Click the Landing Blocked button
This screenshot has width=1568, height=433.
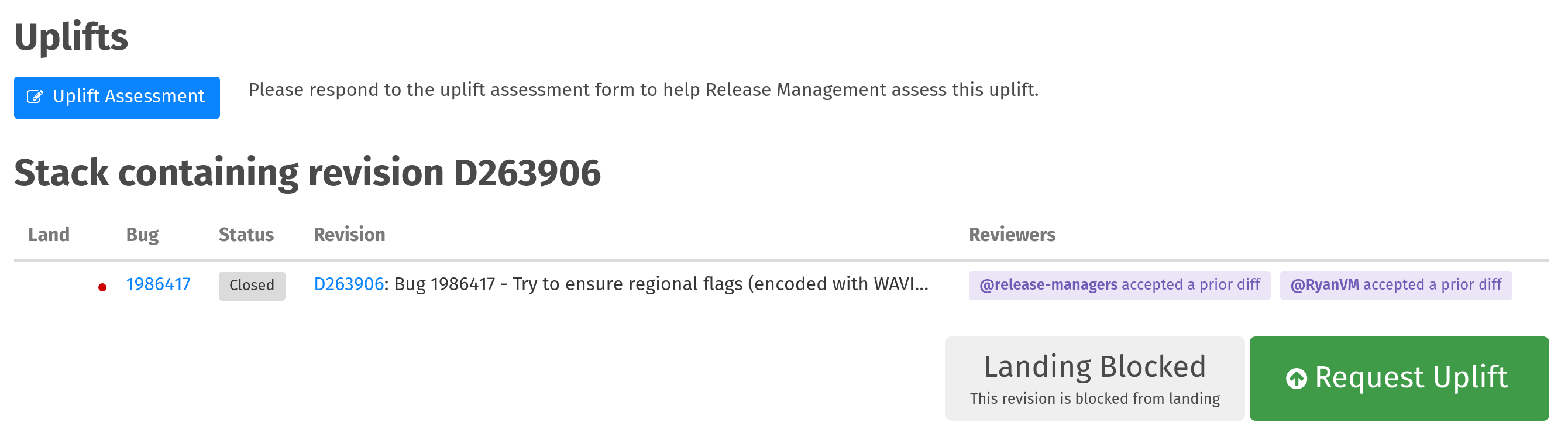1095,378
